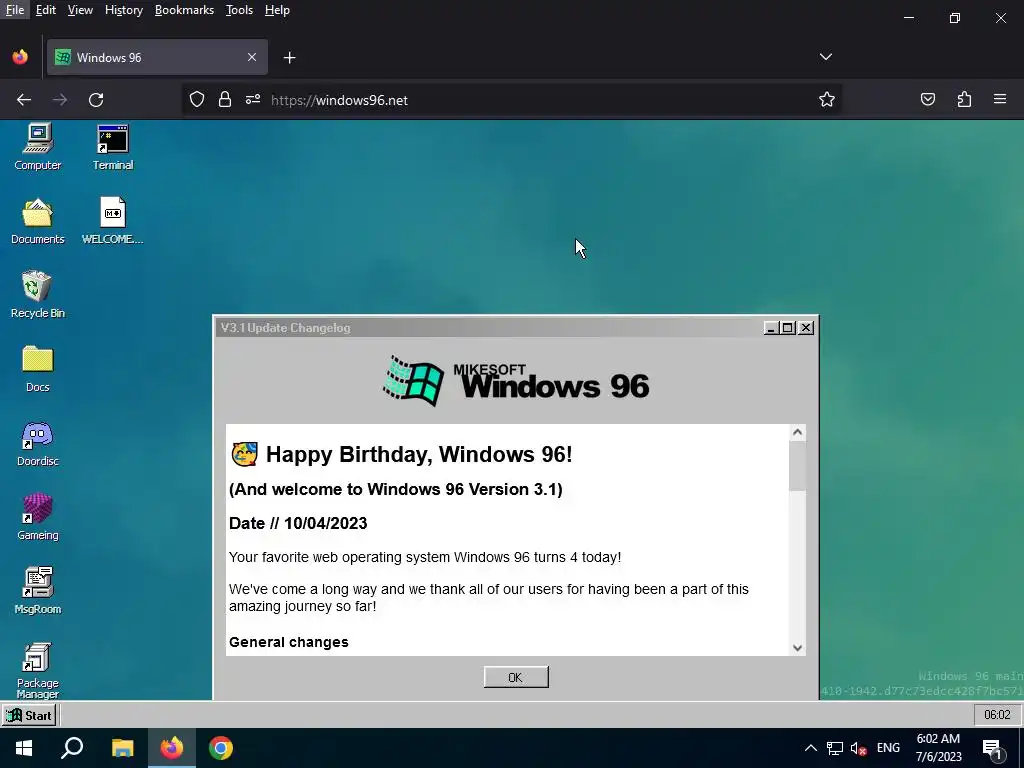The width and height of the screenshot is (1024, 768).
Task: Maximize the V3.1 Update Changelog window
Action: (x=788, y=328)
